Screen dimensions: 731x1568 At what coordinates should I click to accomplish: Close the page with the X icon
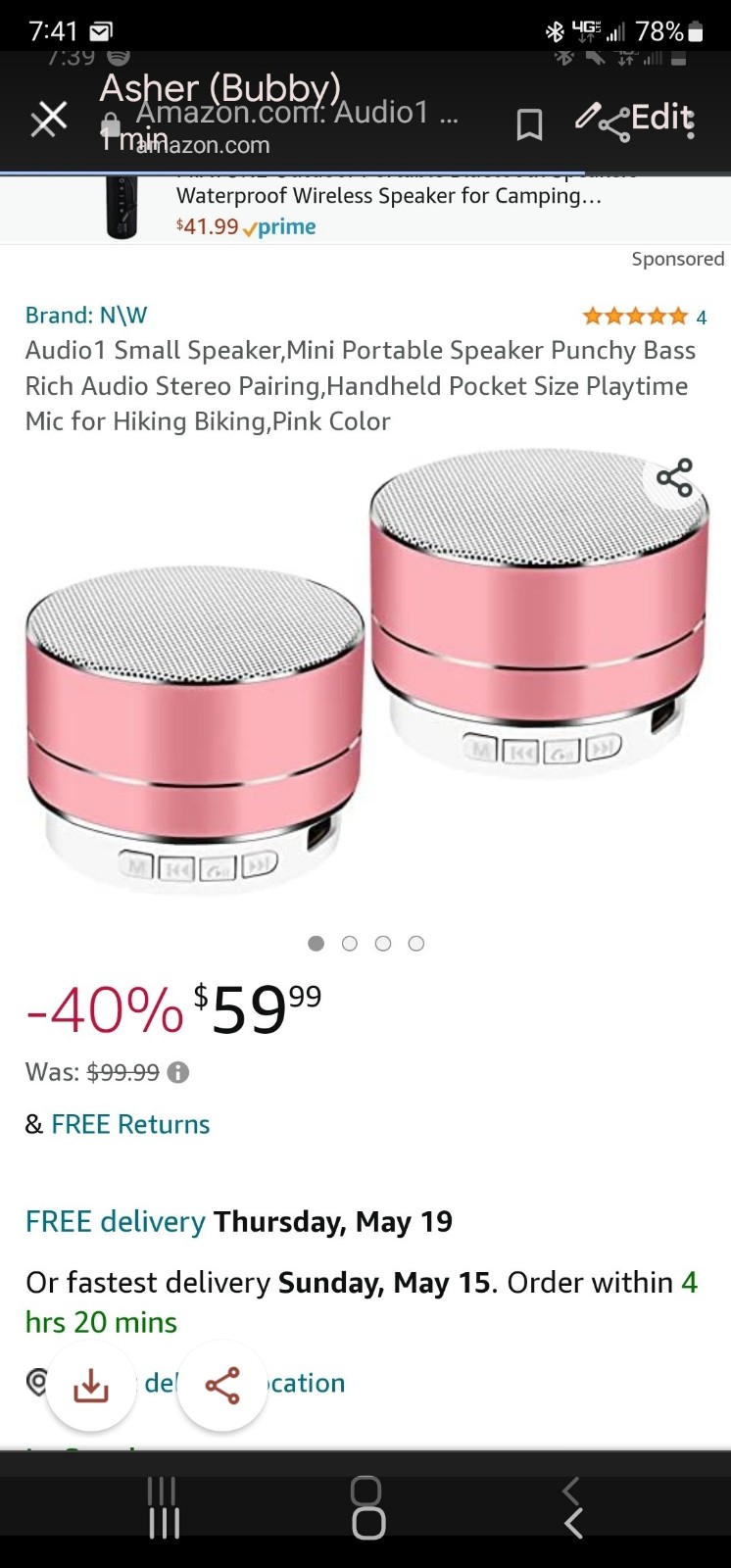coord(48,120)
